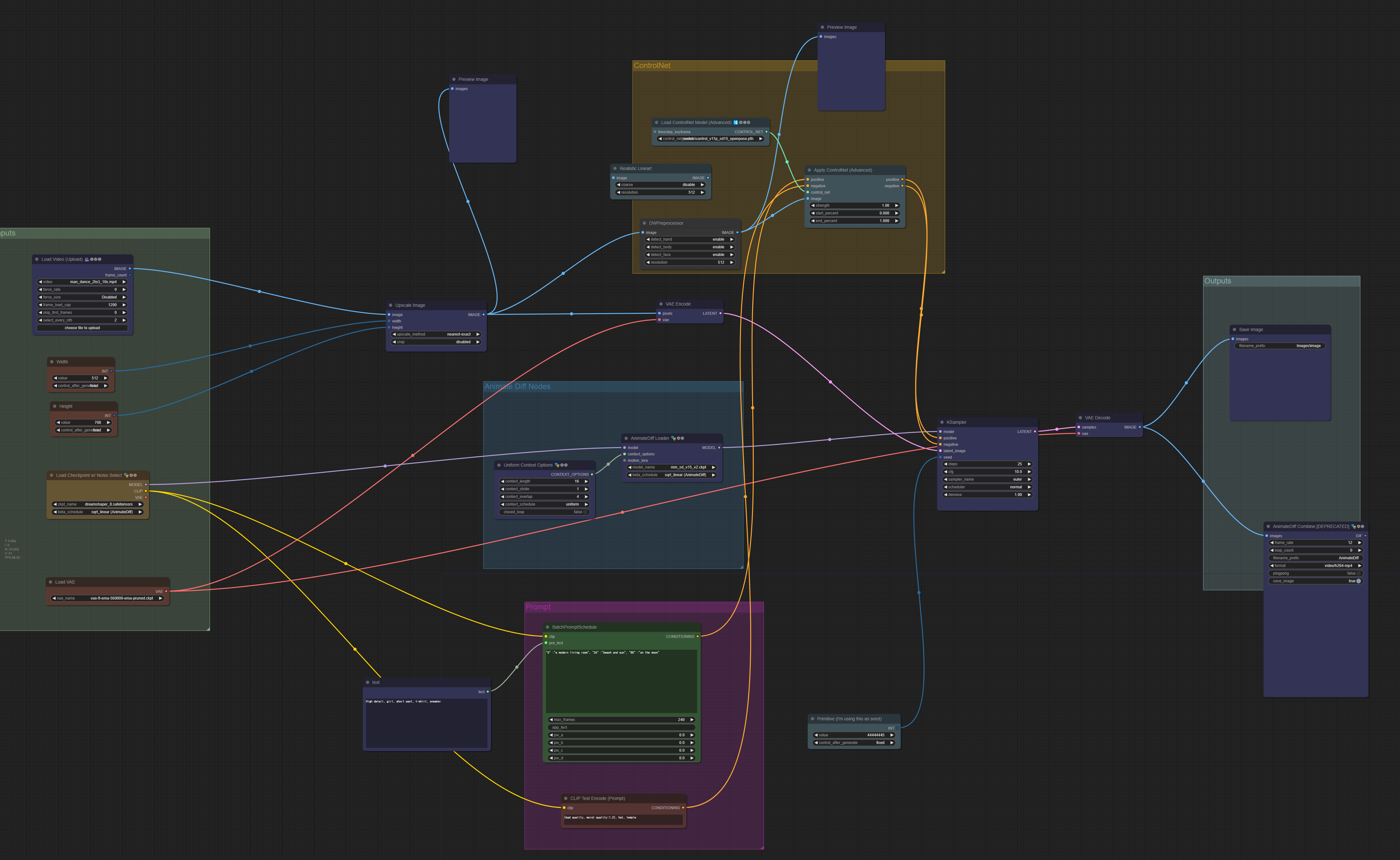Collapse the Load Video (Upload) node dot
The height and width of the screenshot is (860, 1400).
coord(37,260)
